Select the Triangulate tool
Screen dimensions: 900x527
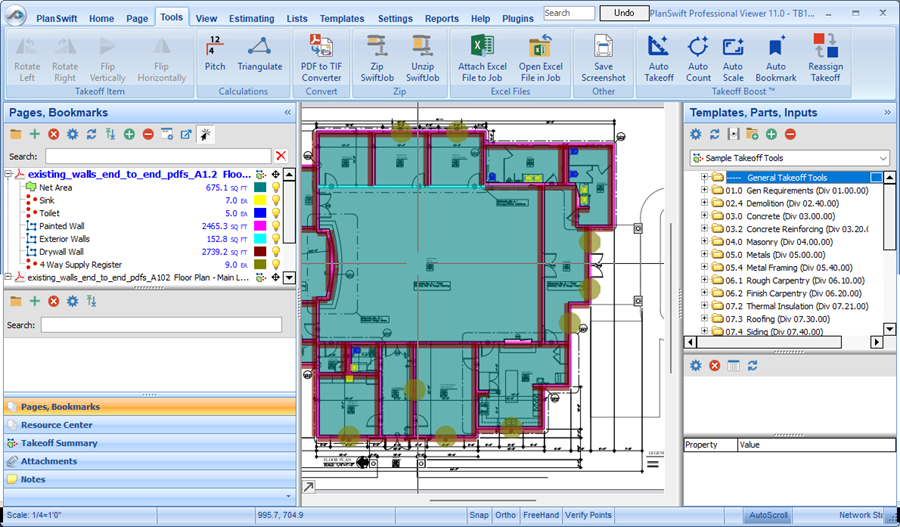coord(259,53)
